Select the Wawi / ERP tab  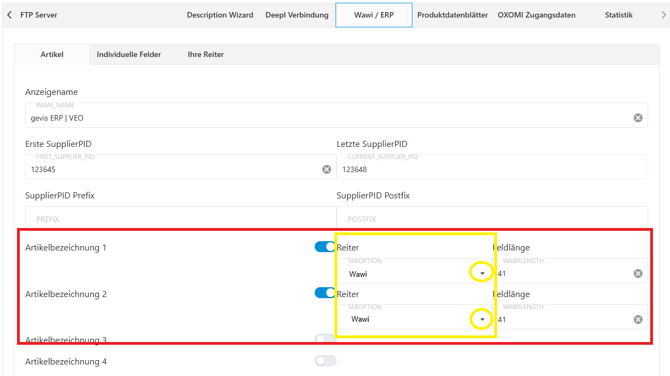coord(374,15)
